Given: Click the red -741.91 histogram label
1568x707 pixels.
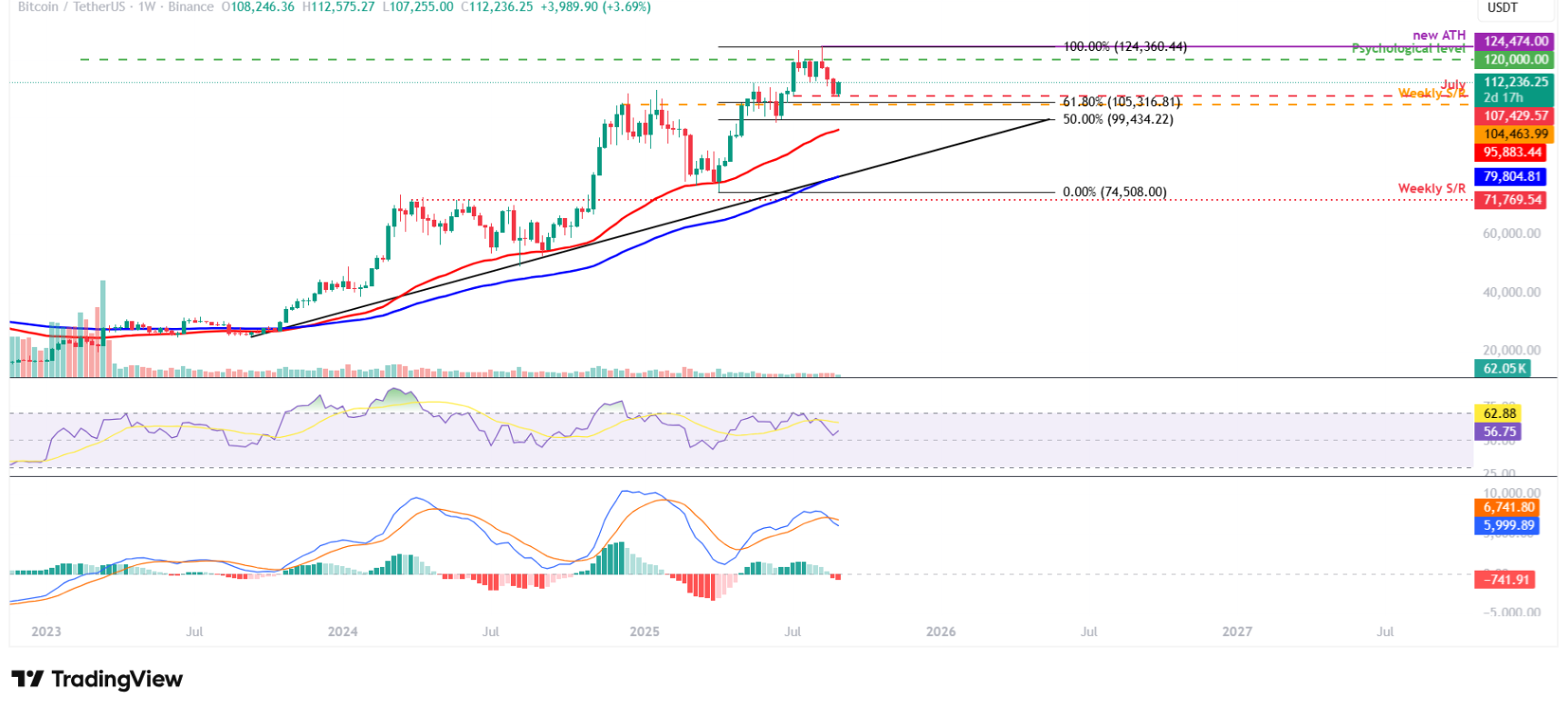Looking at the screenshot, I should (1505, 579).
